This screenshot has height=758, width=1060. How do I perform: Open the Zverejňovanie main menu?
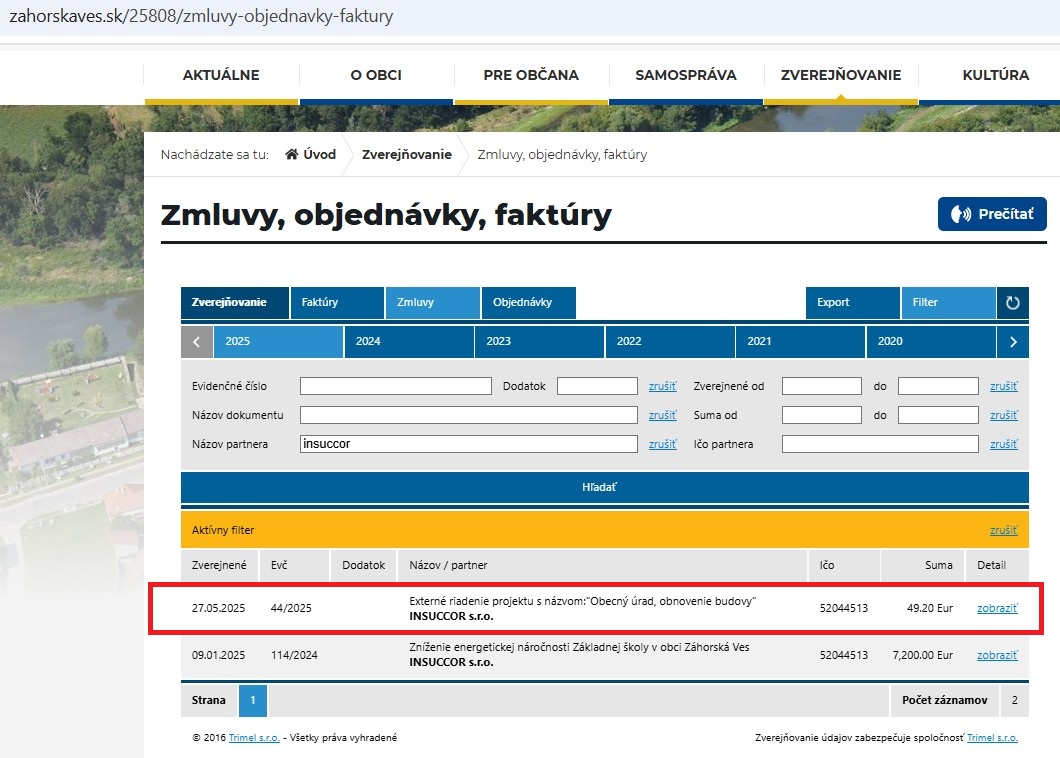point(840,75)
